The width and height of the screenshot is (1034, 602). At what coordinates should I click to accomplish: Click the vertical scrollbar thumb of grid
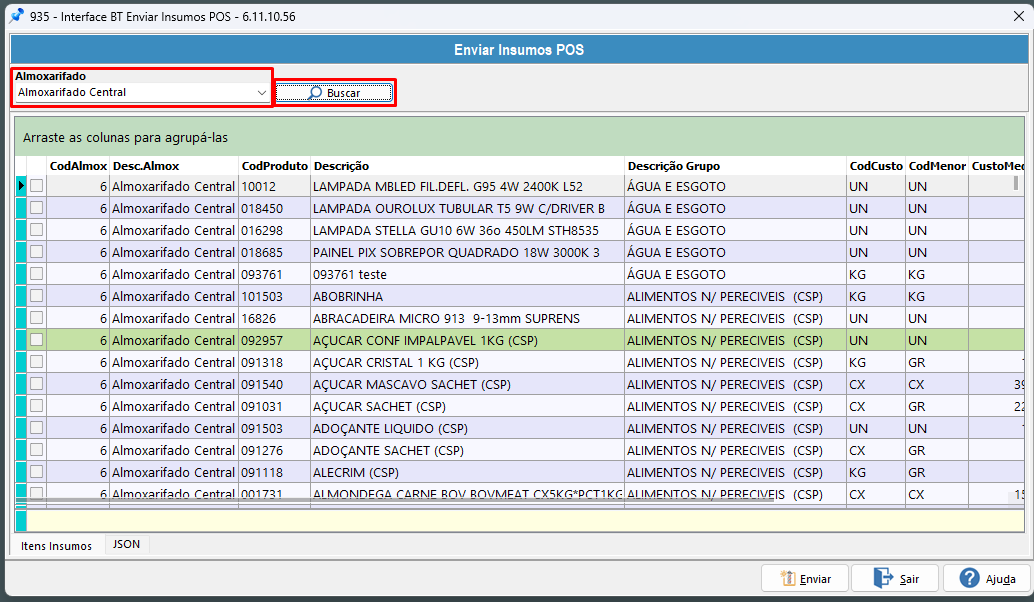(x=1016, y=183)
